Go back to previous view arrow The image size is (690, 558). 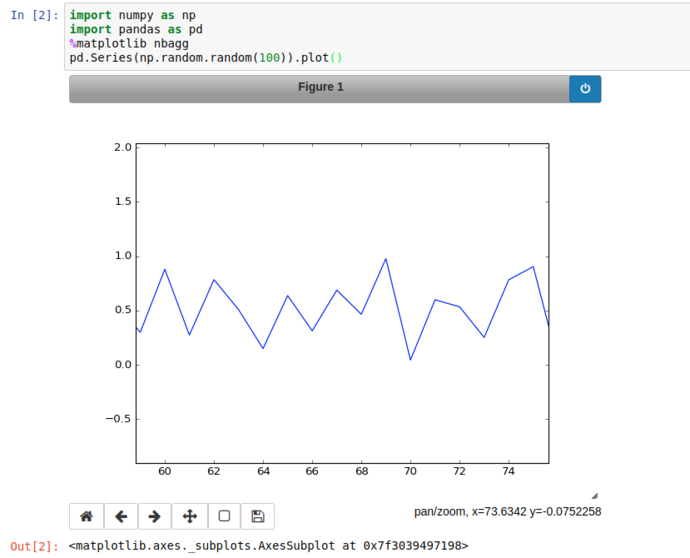(x=121, y=516)
